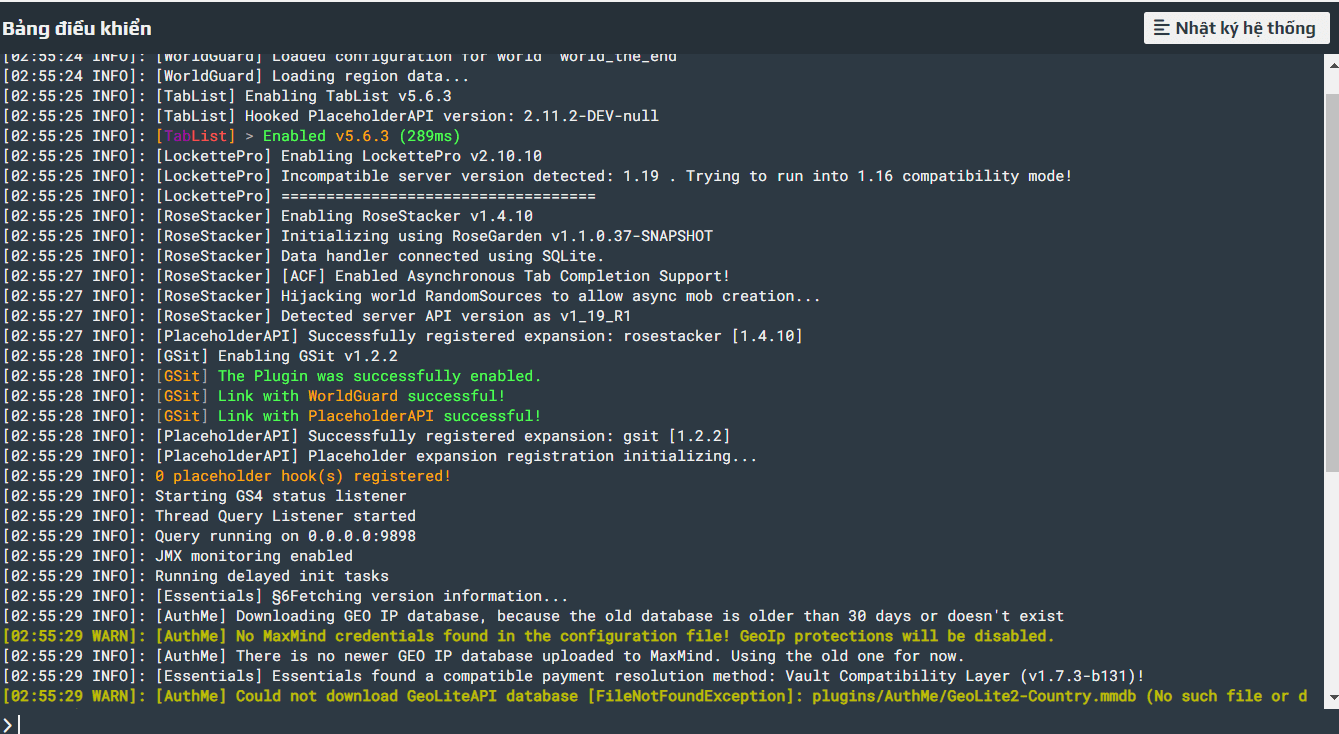Select the TabList "Enabled v5.6.3 (289ms)" log line
Screen dimensions: 1339x734
coord(308,136)
